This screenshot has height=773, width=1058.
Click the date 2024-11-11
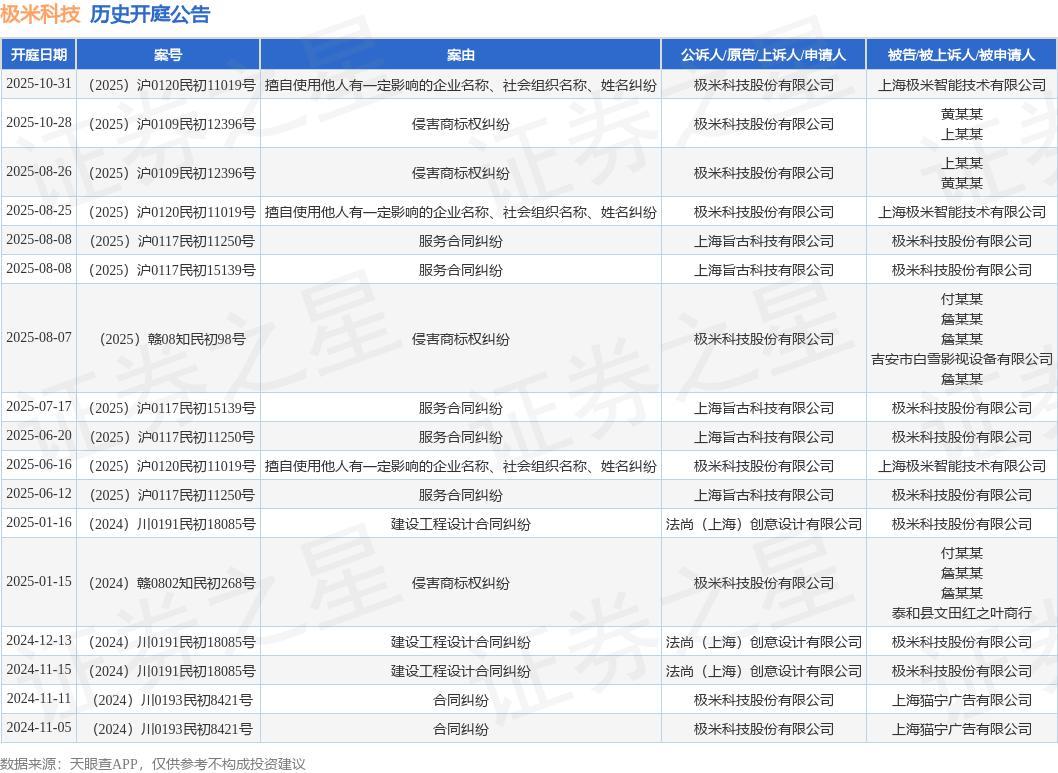pyautogui.click(x=38, y=699)
